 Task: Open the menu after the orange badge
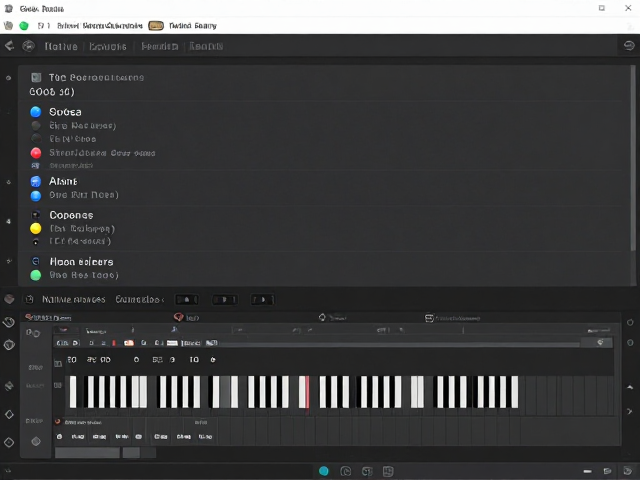click(193, 26)
